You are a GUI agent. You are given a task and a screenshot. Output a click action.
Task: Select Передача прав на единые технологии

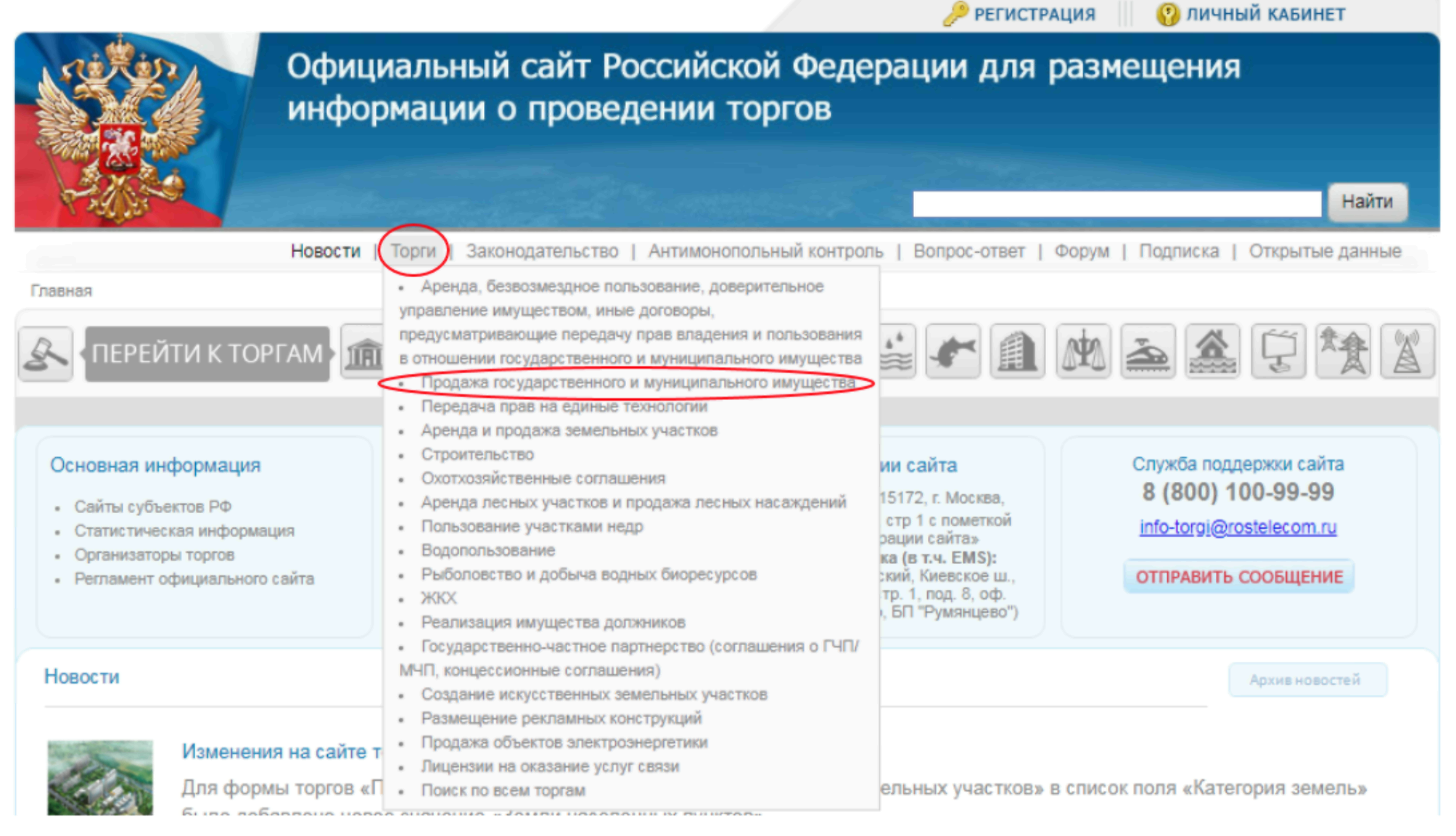click(564, 406)
